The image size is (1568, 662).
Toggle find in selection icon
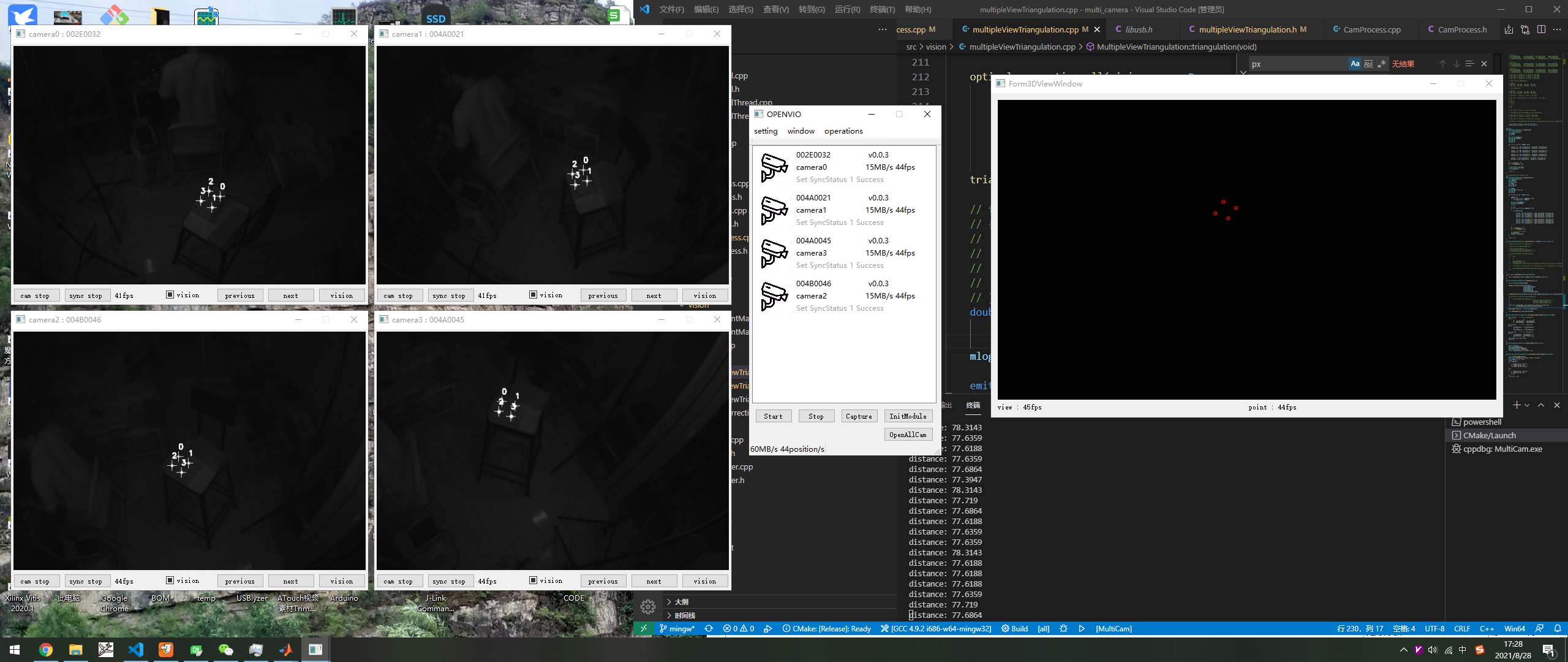coord(1469,64)
